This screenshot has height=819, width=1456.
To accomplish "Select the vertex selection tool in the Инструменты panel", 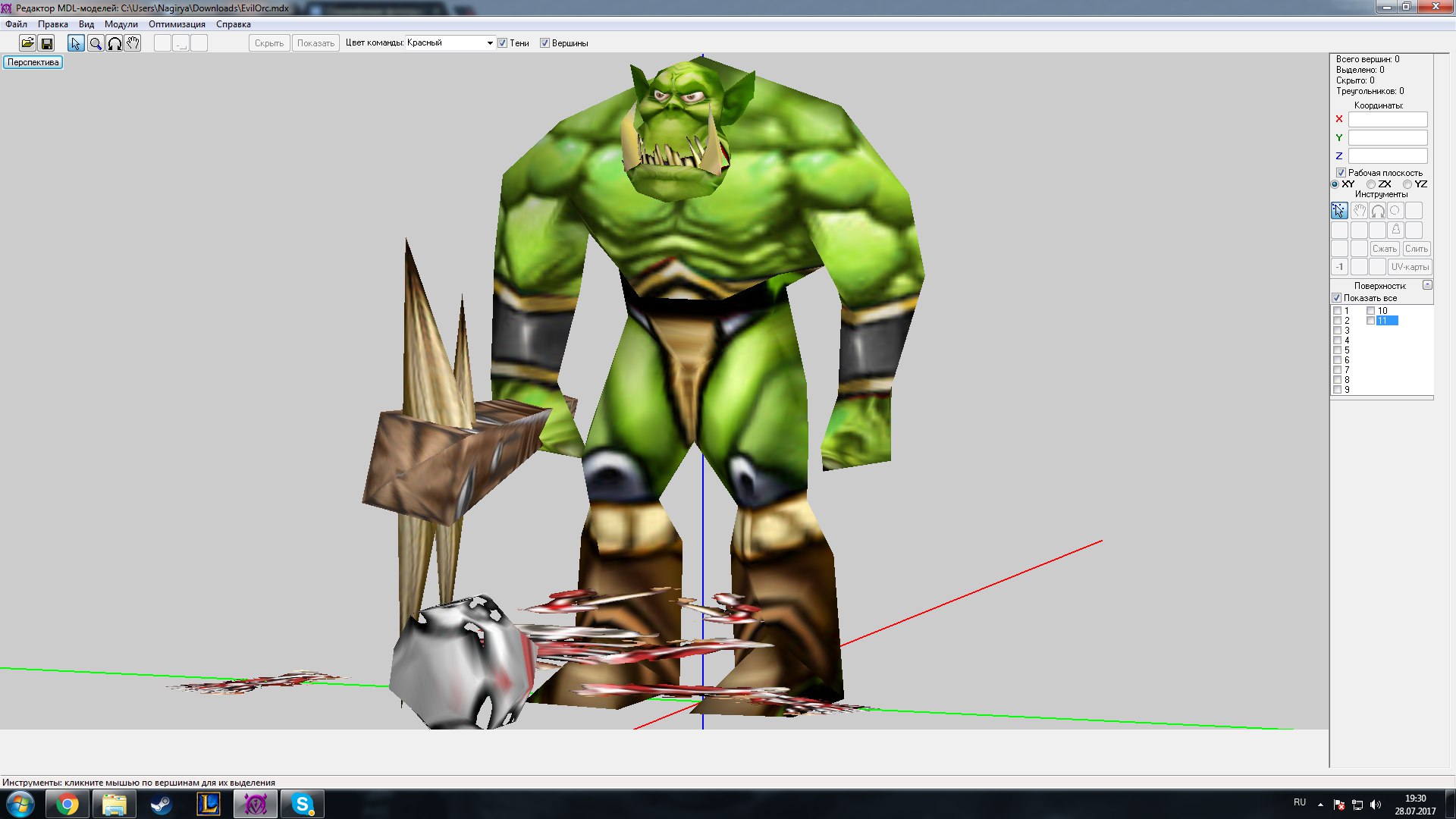I will tap(1340, 211).
